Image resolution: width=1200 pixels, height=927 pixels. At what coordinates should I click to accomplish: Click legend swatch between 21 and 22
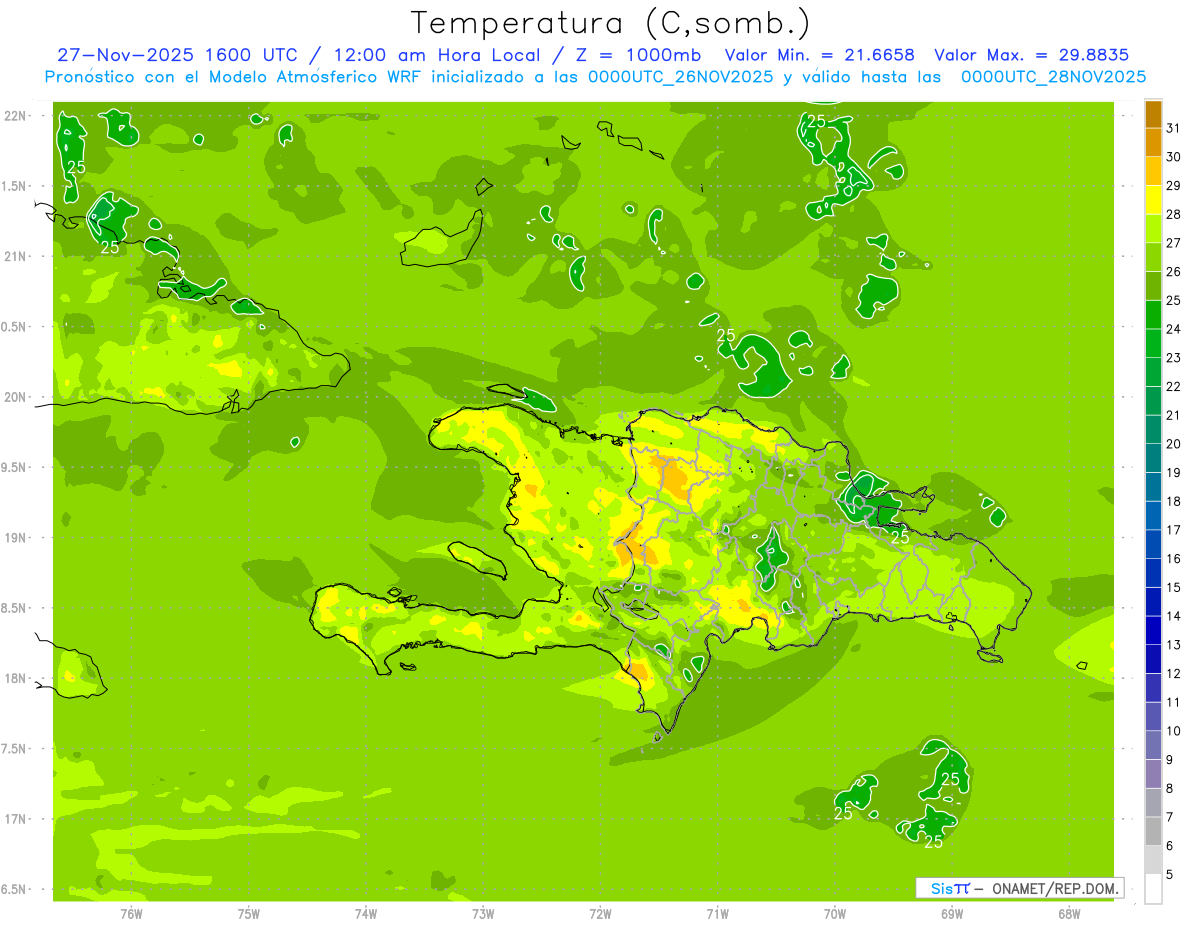1154,401
